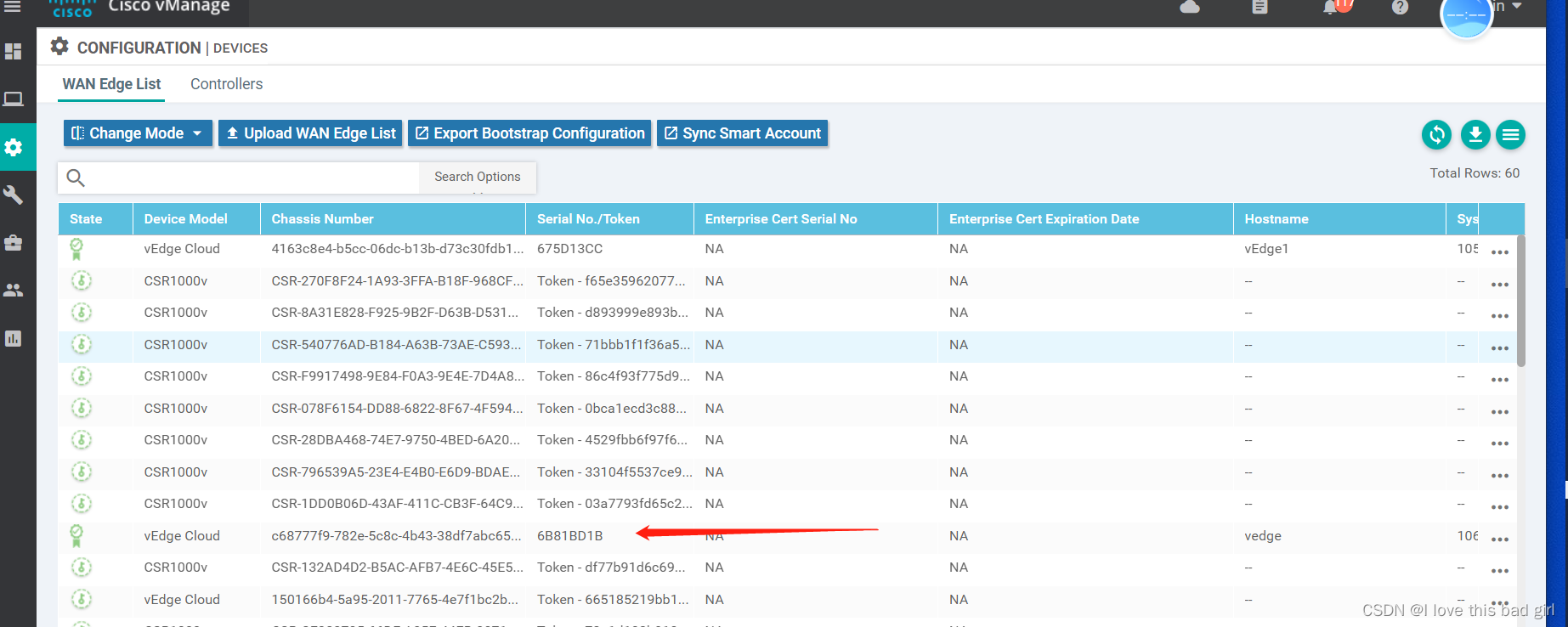
Task: Open the Analytics chart sidebar icon
Action: pos(13,338)
